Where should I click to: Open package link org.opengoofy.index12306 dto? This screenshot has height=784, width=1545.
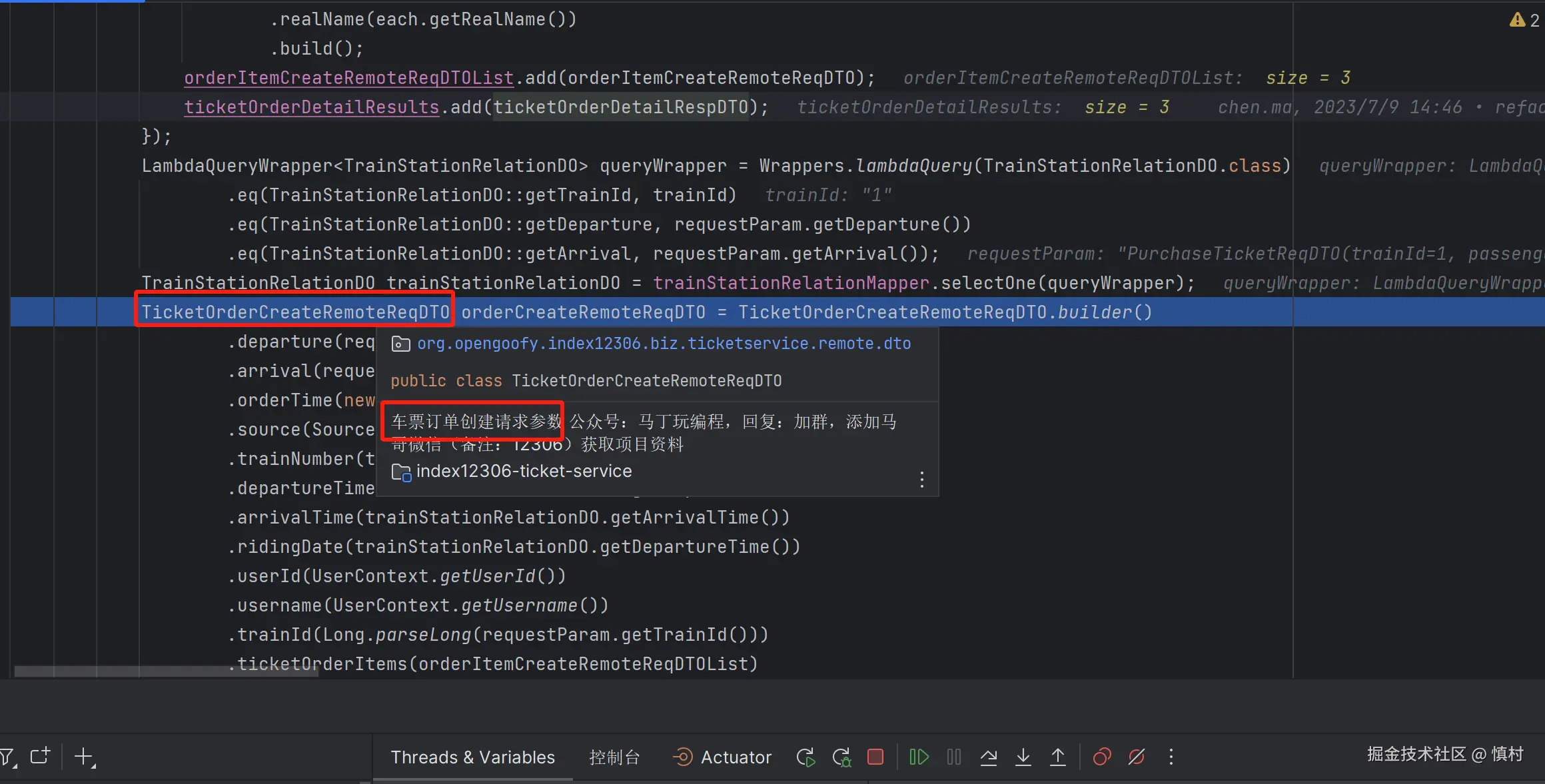coord(664,344)
